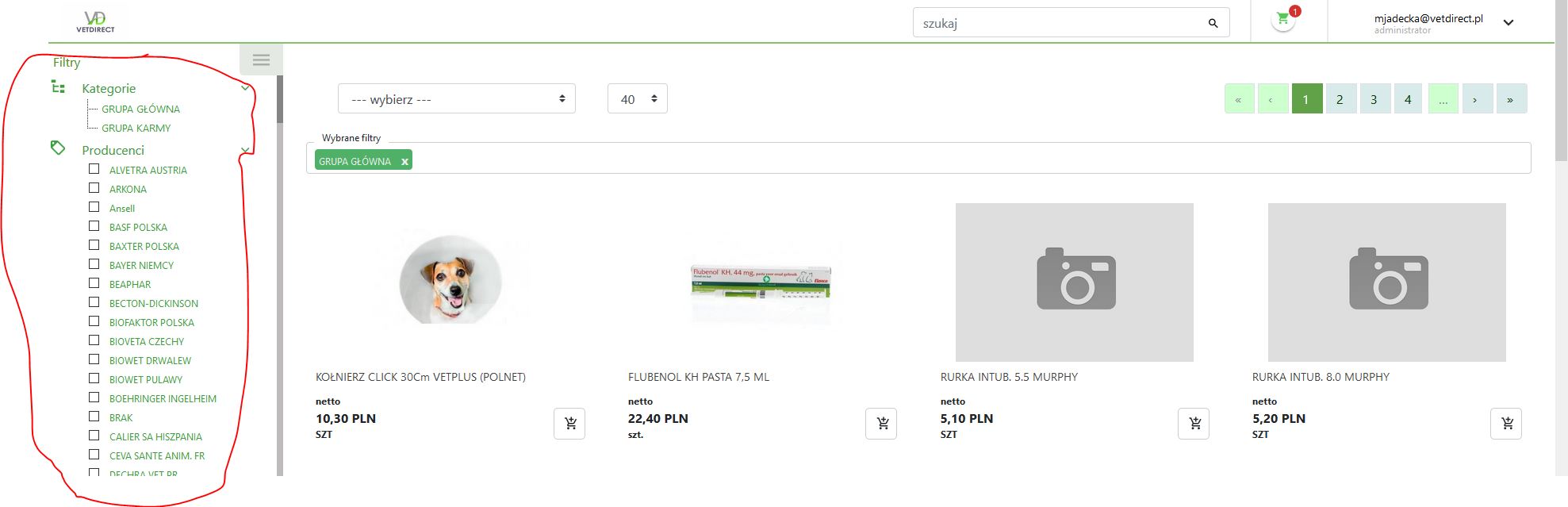This screenshot has height=507, width=1568.
Task: Jump to the last page of results
Action: click(1510, 99)
